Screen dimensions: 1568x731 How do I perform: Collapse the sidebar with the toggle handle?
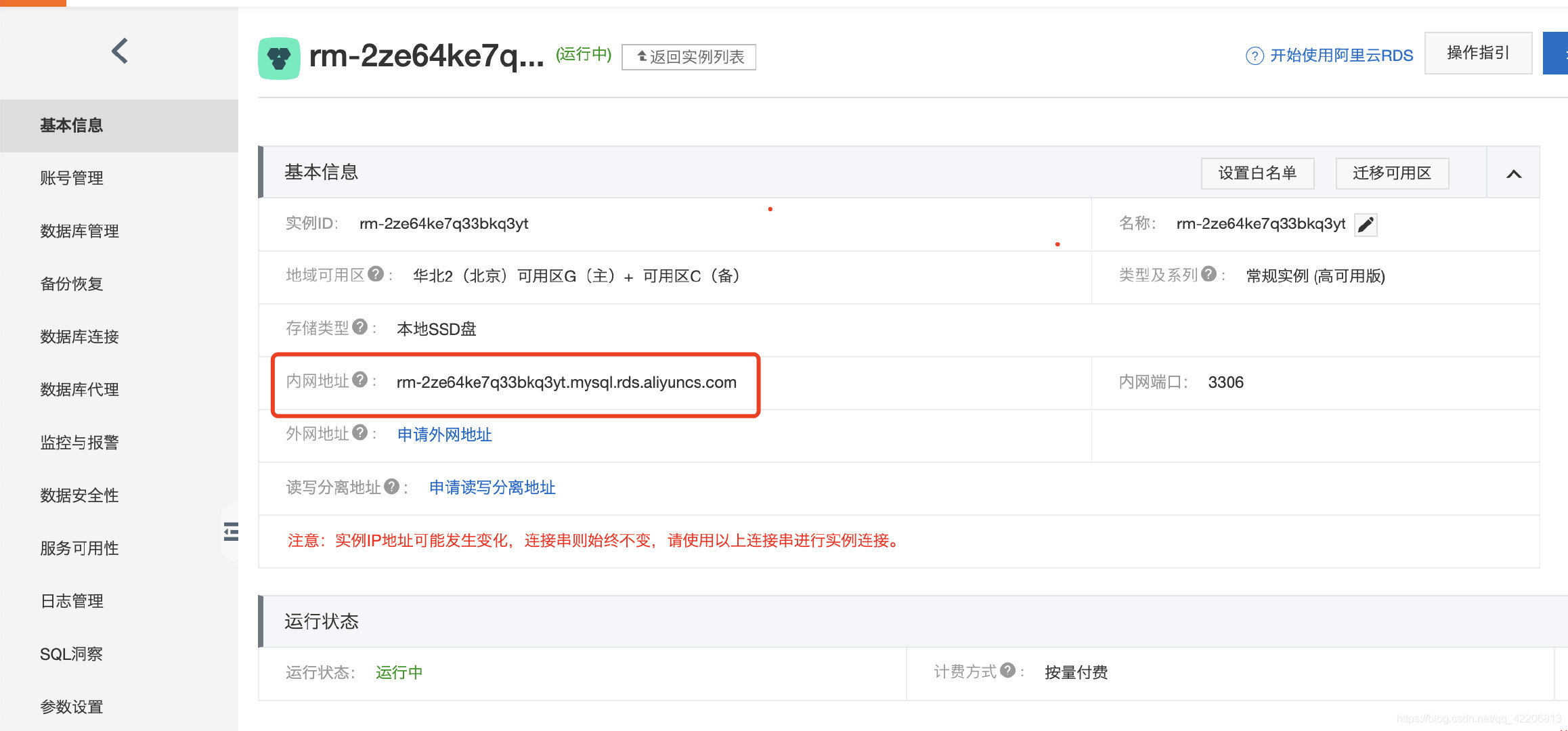point(231,531)
